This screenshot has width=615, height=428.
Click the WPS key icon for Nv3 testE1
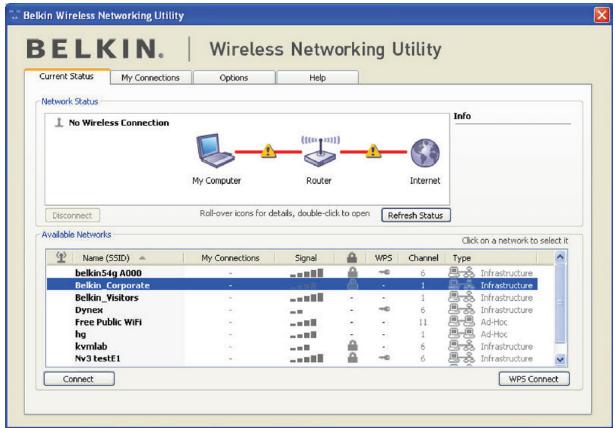384,358
